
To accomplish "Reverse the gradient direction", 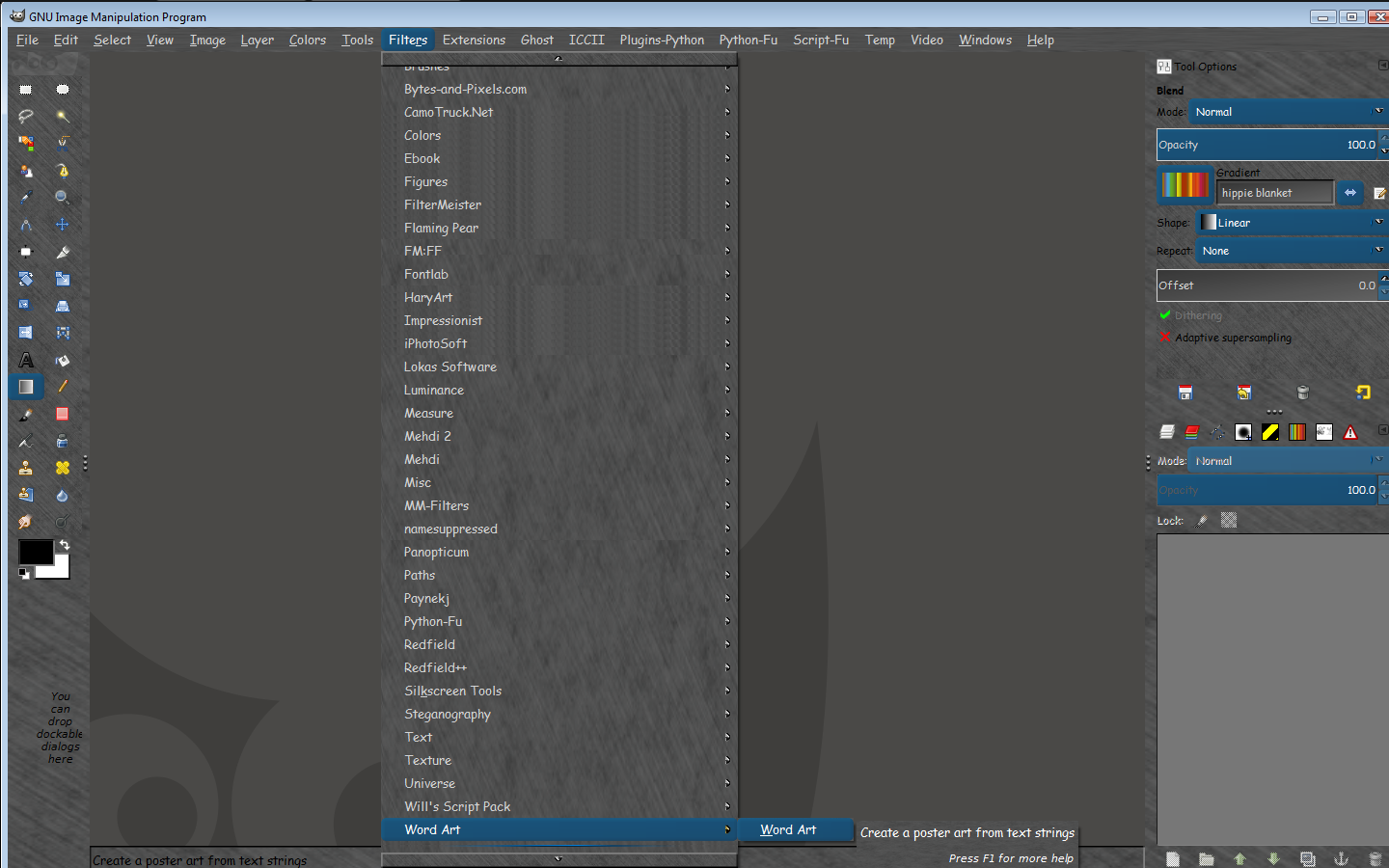I will click(x=1350, y=193).
